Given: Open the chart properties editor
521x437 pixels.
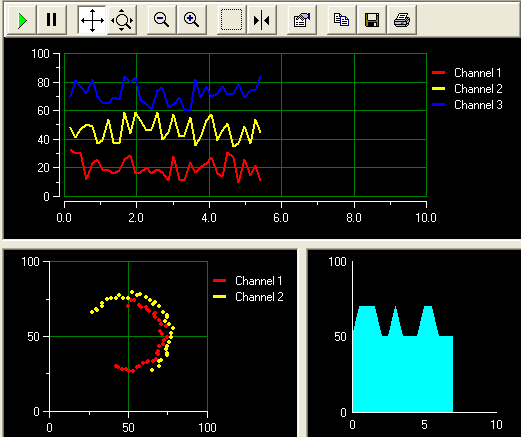Looking at the screenshot, I should [302, 20].
